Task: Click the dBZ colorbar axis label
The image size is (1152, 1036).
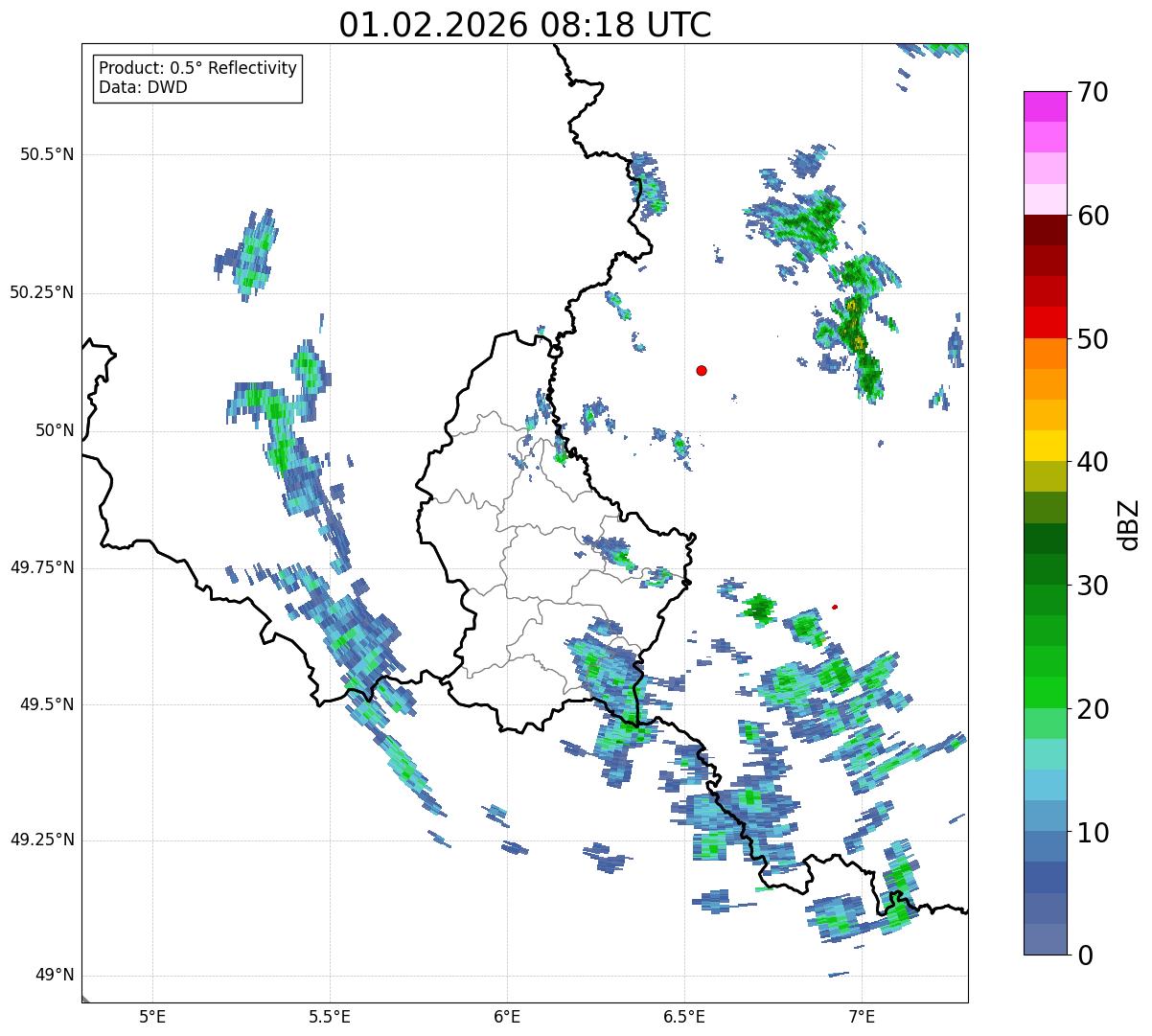Action: click(x=1129, y=523)
